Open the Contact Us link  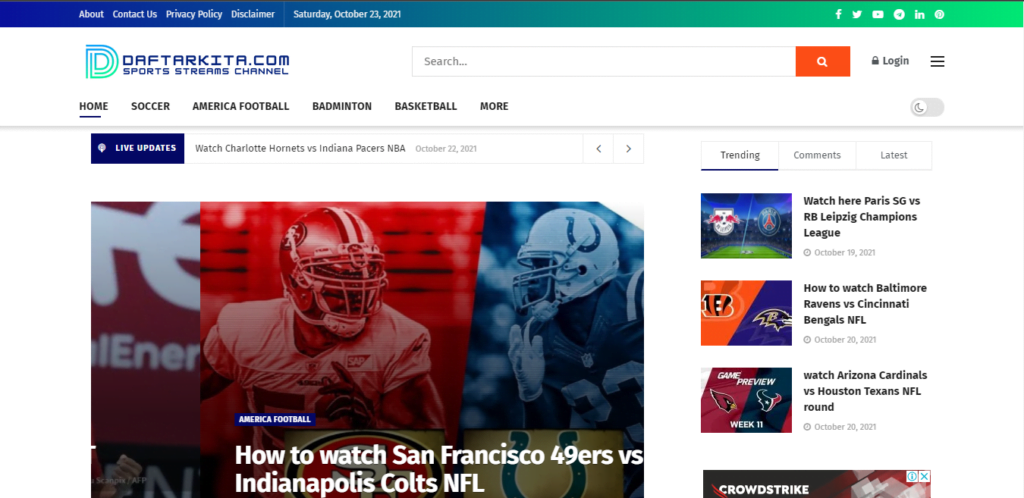[x=135, y=14]
